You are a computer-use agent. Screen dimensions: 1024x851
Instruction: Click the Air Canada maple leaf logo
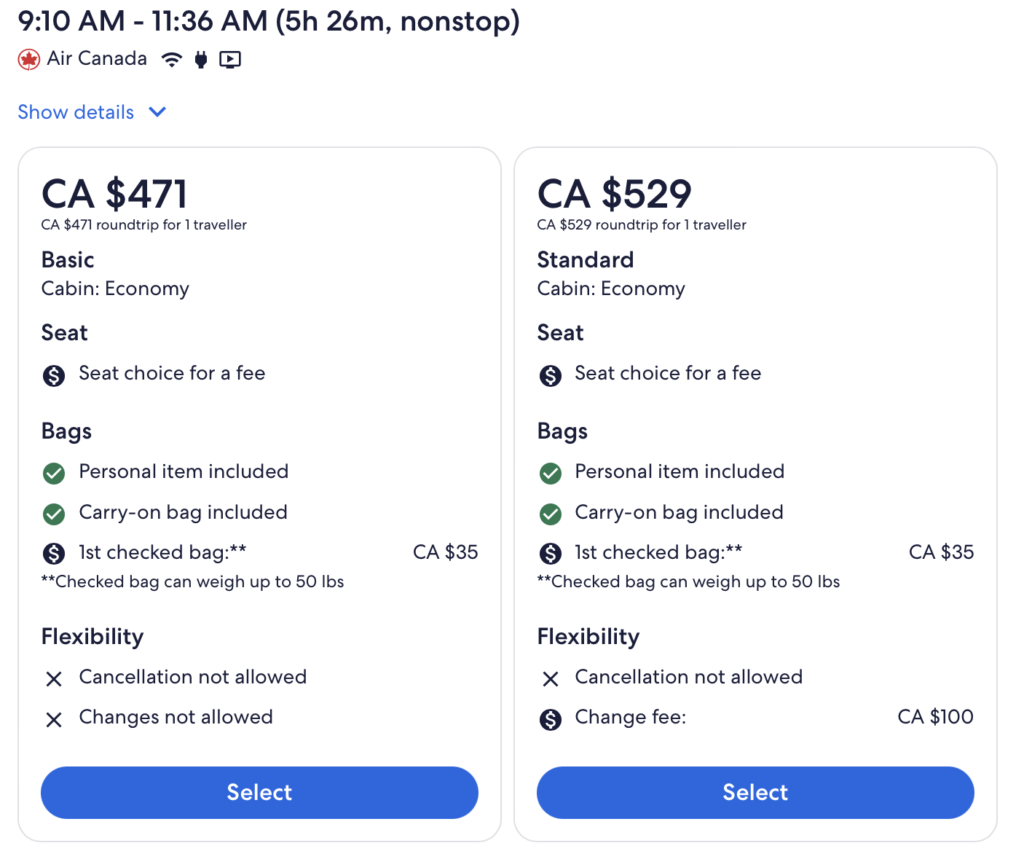28,59
